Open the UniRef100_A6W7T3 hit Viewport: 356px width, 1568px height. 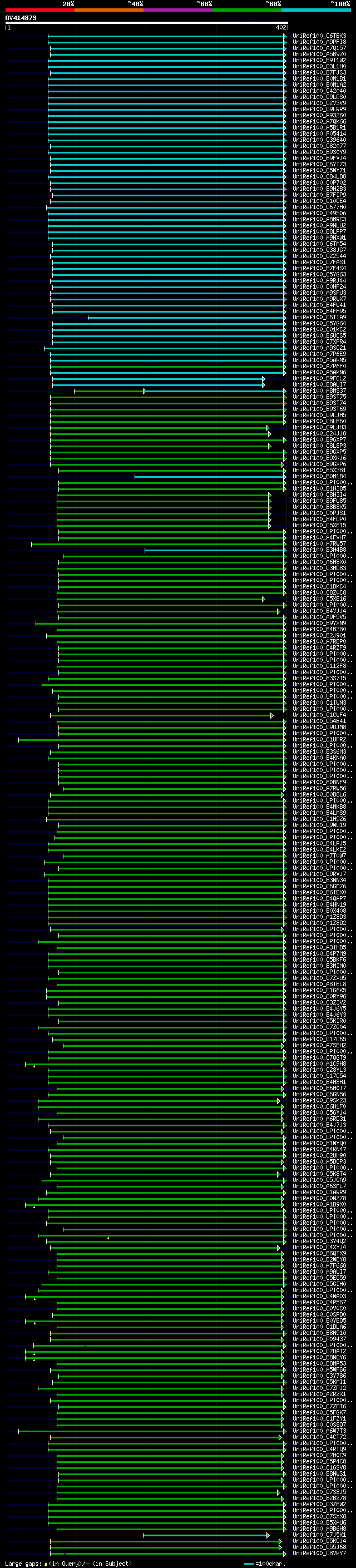[319, 1431]
